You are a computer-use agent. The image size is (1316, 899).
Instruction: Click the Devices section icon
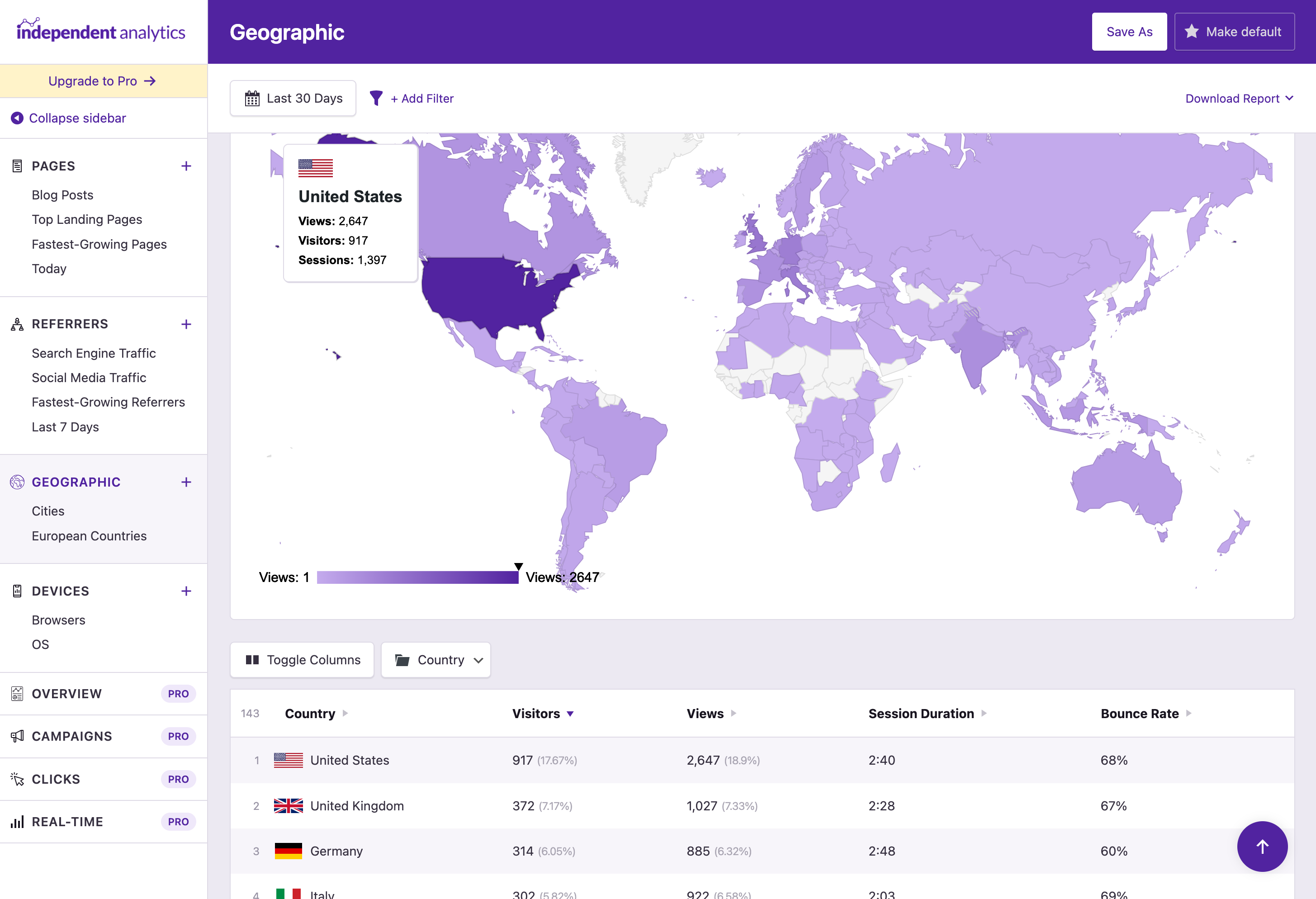(x=16, y=591)
